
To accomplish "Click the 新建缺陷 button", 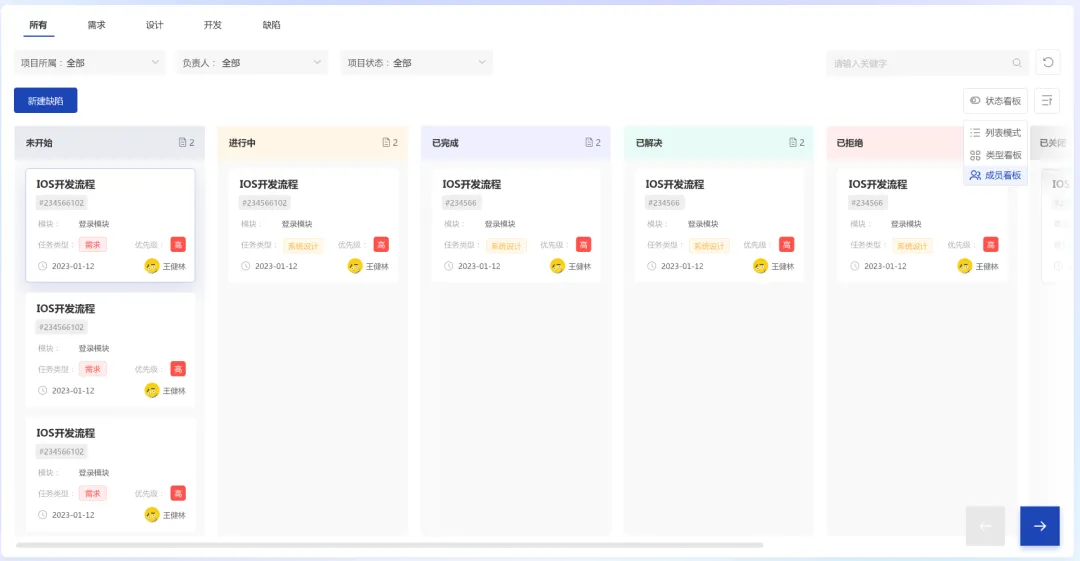I will (x=45, y=101).
